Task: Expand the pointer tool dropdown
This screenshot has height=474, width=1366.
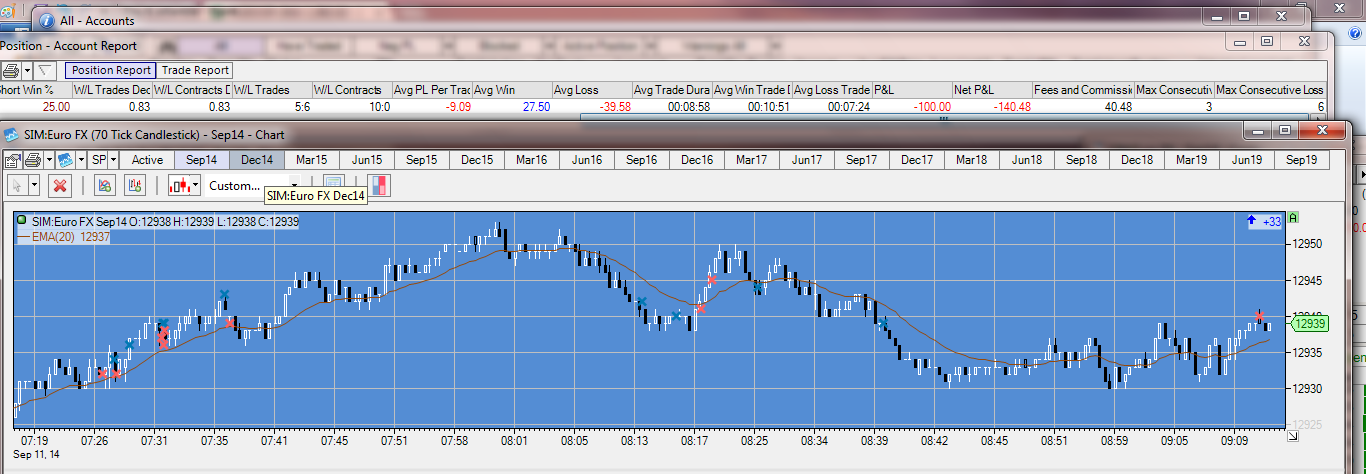Action: 34,185
